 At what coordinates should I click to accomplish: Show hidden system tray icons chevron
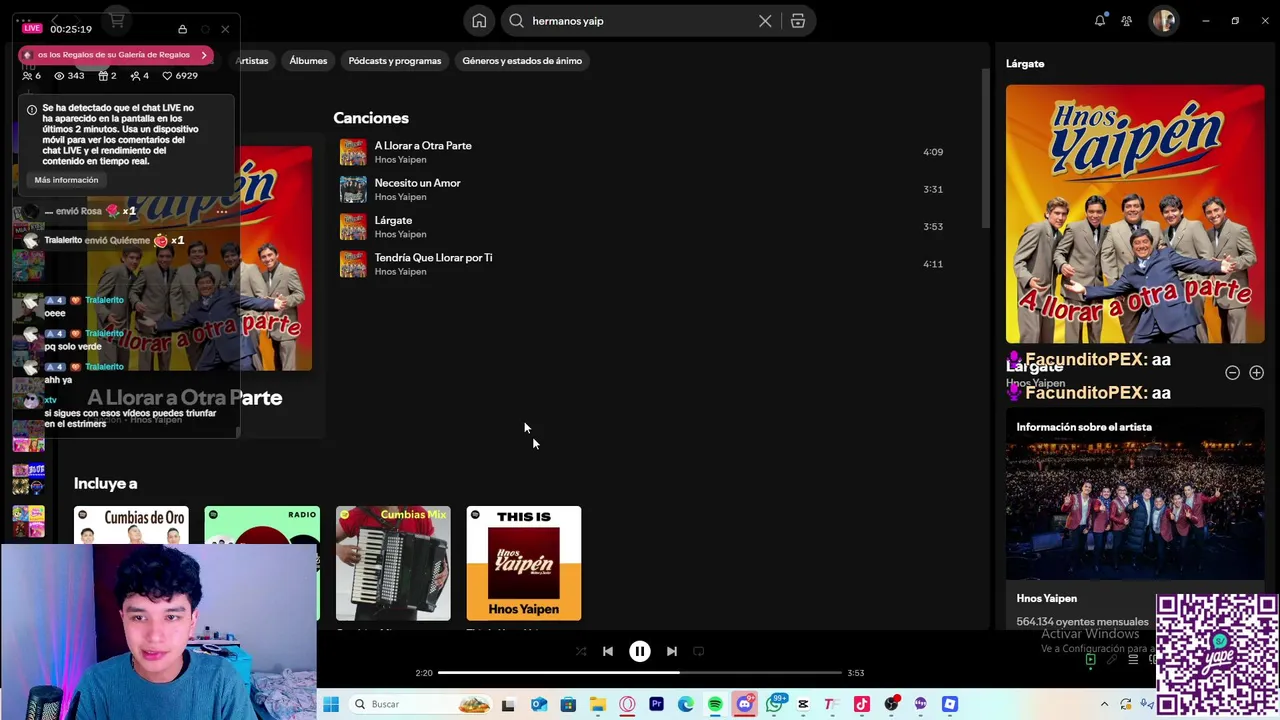[x=1104, y=704]
